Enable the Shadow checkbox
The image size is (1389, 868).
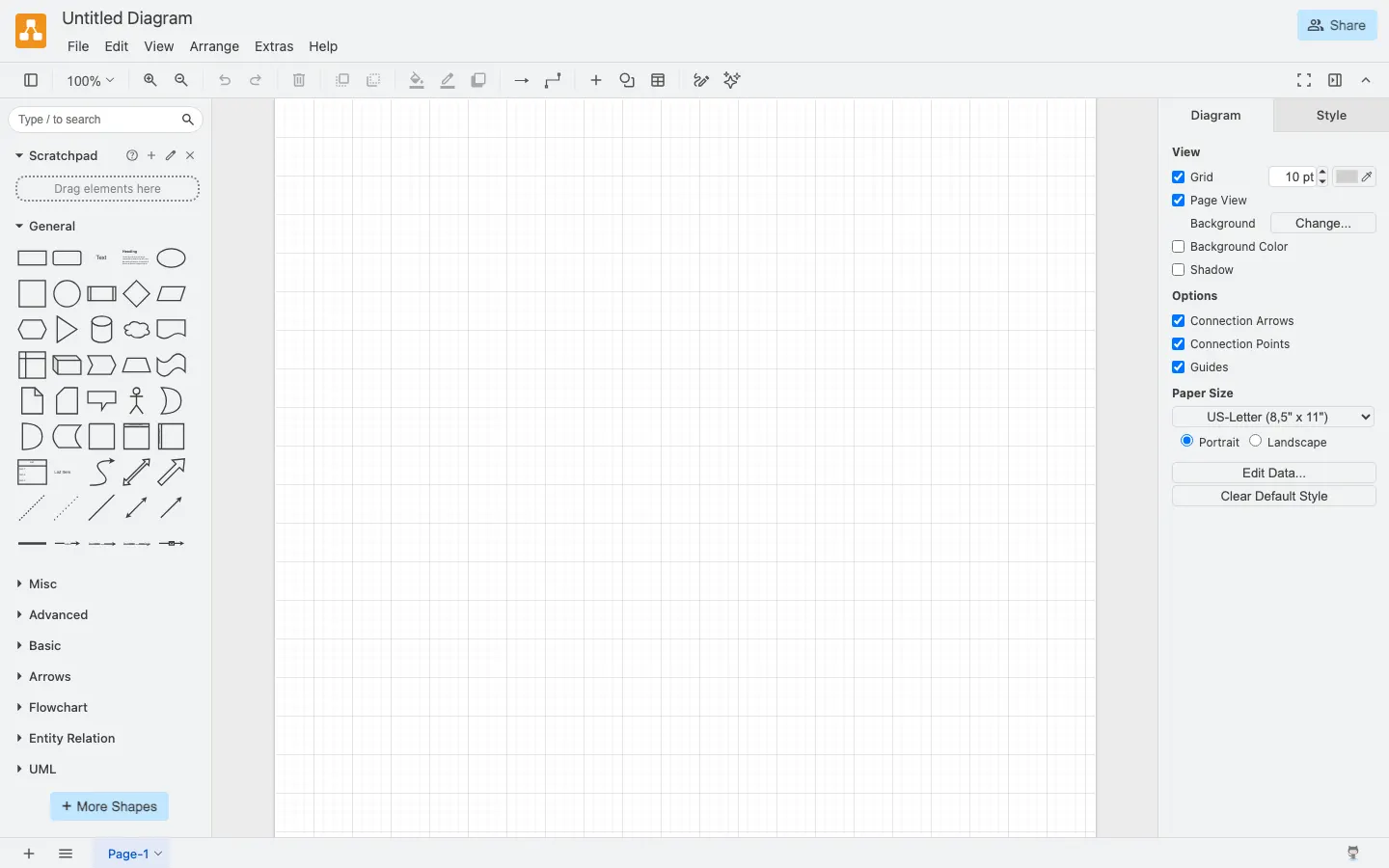[1179, 270]
